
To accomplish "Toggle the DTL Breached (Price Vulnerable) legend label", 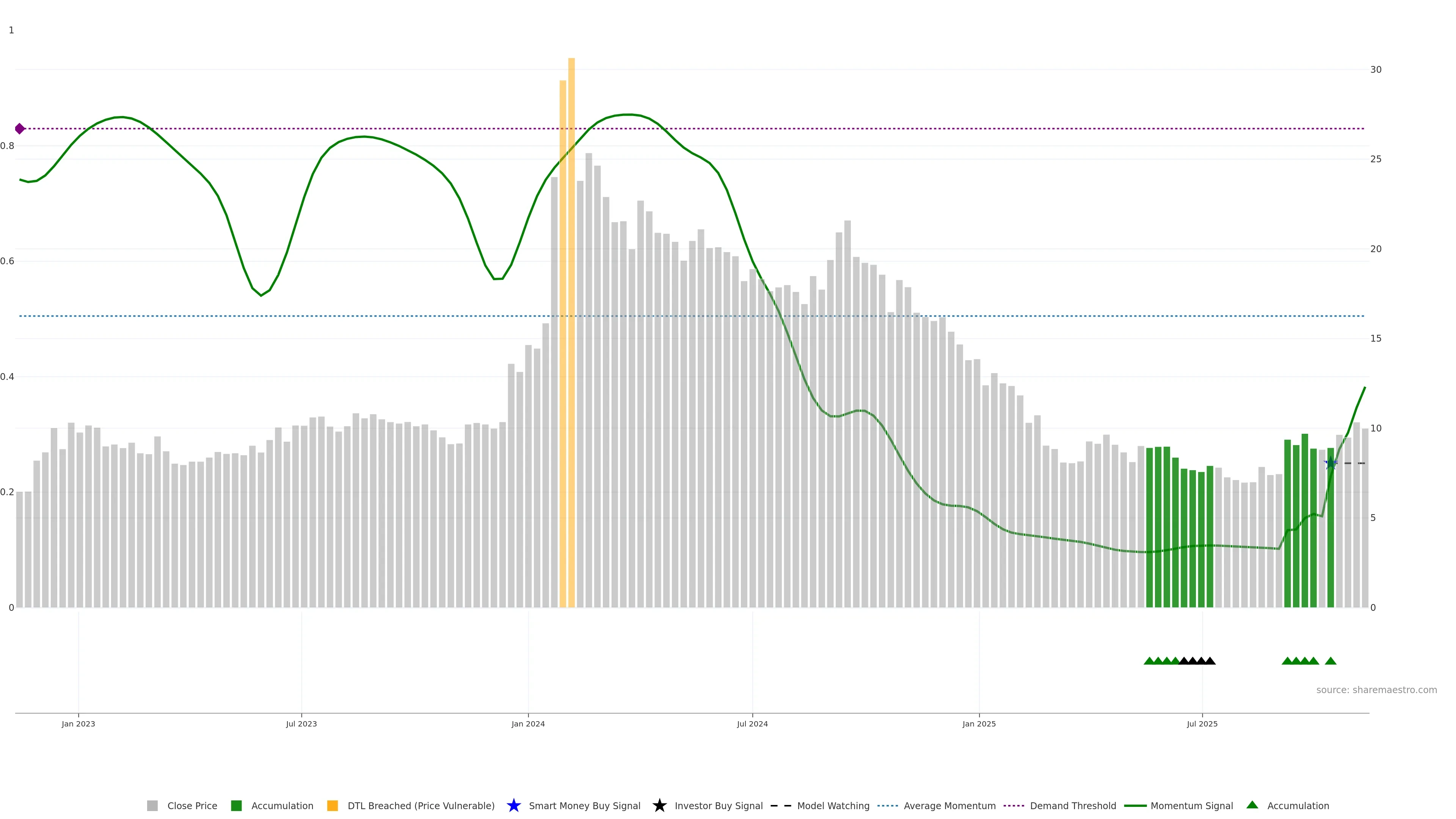I will tap(420, 806).
